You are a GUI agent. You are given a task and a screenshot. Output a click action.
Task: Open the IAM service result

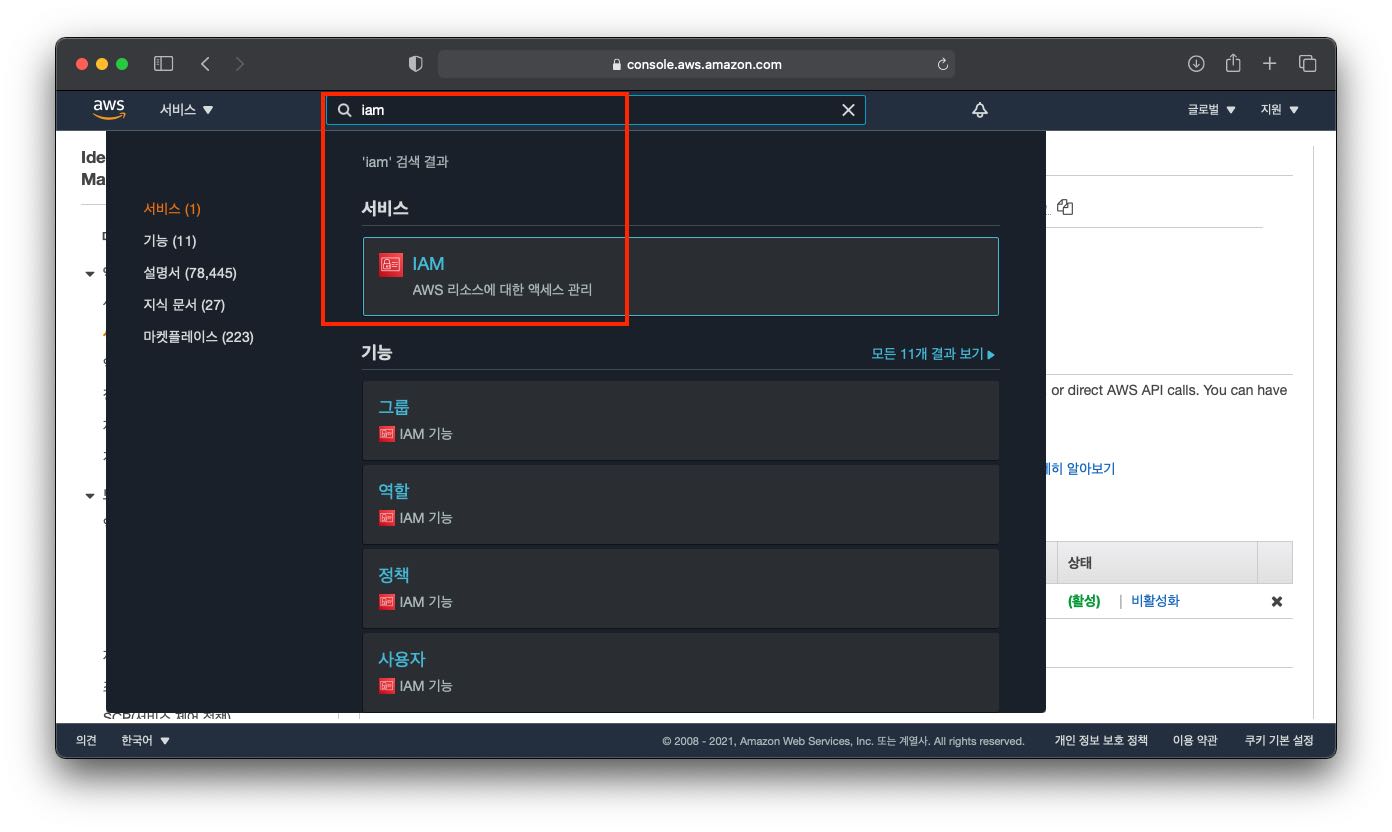[x=680, y=276]
